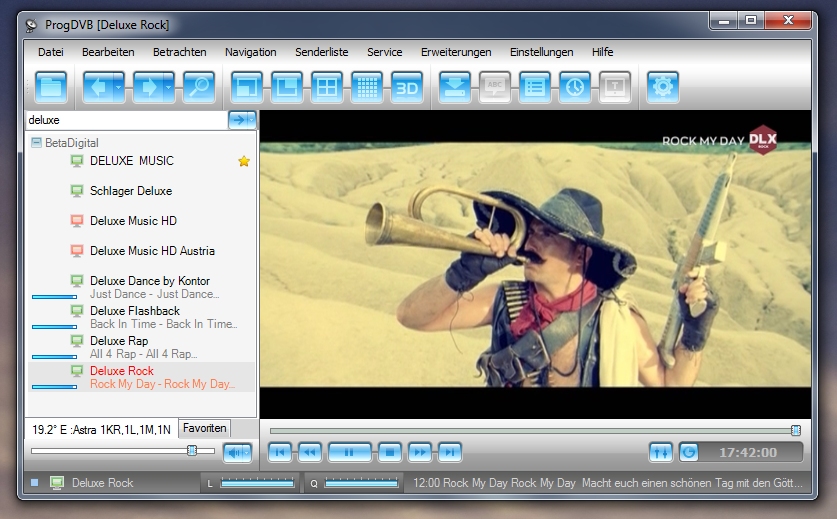Show the four-channel mosaic grid icon
The image size is (837, 519).
click(327, 87)
